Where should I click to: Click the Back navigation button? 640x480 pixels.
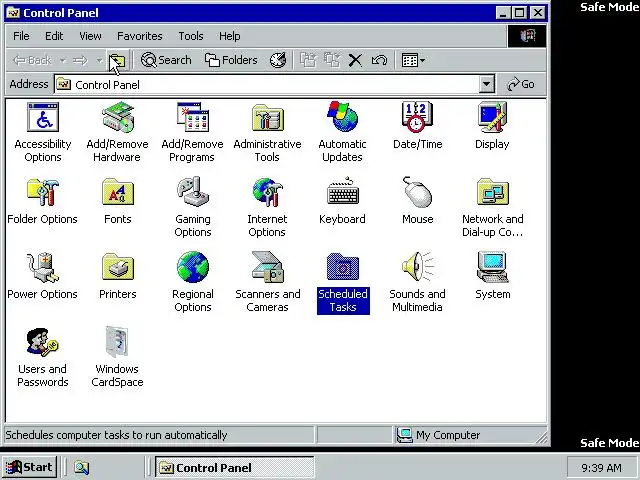tap(33, 61)
